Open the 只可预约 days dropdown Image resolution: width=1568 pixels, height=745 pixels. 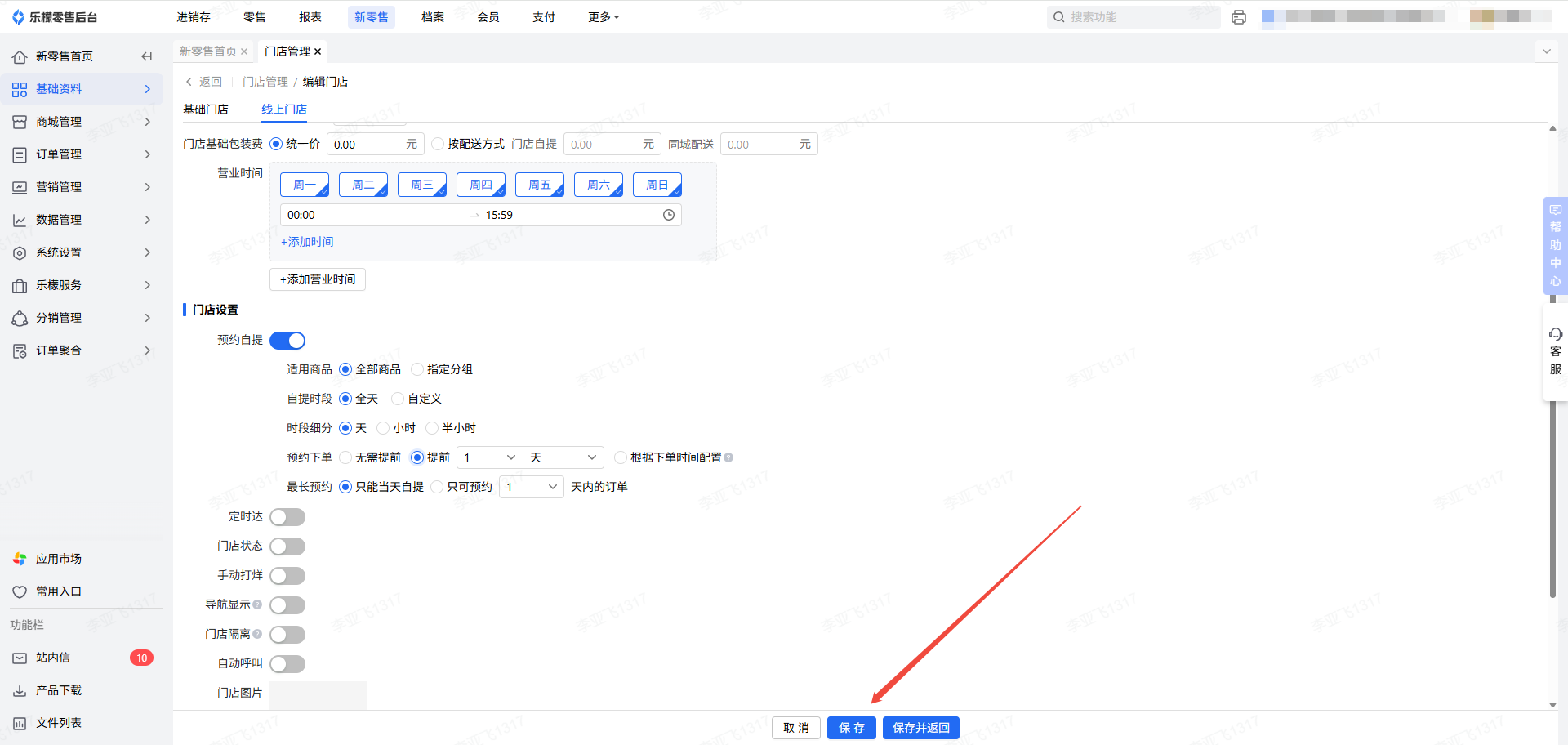click(531, 487)
